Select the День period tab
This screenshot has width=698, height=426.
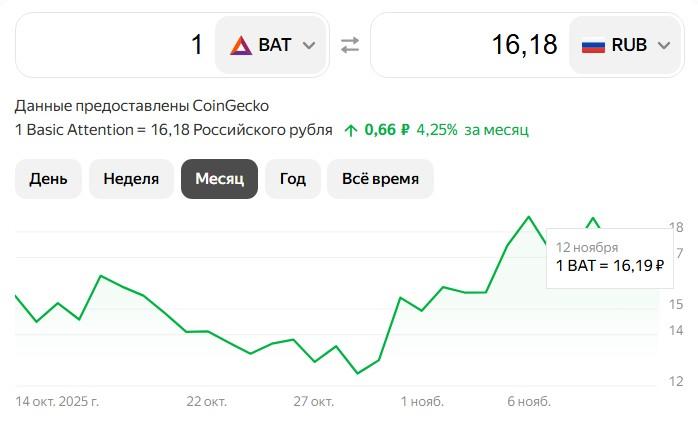pos(48,179)
